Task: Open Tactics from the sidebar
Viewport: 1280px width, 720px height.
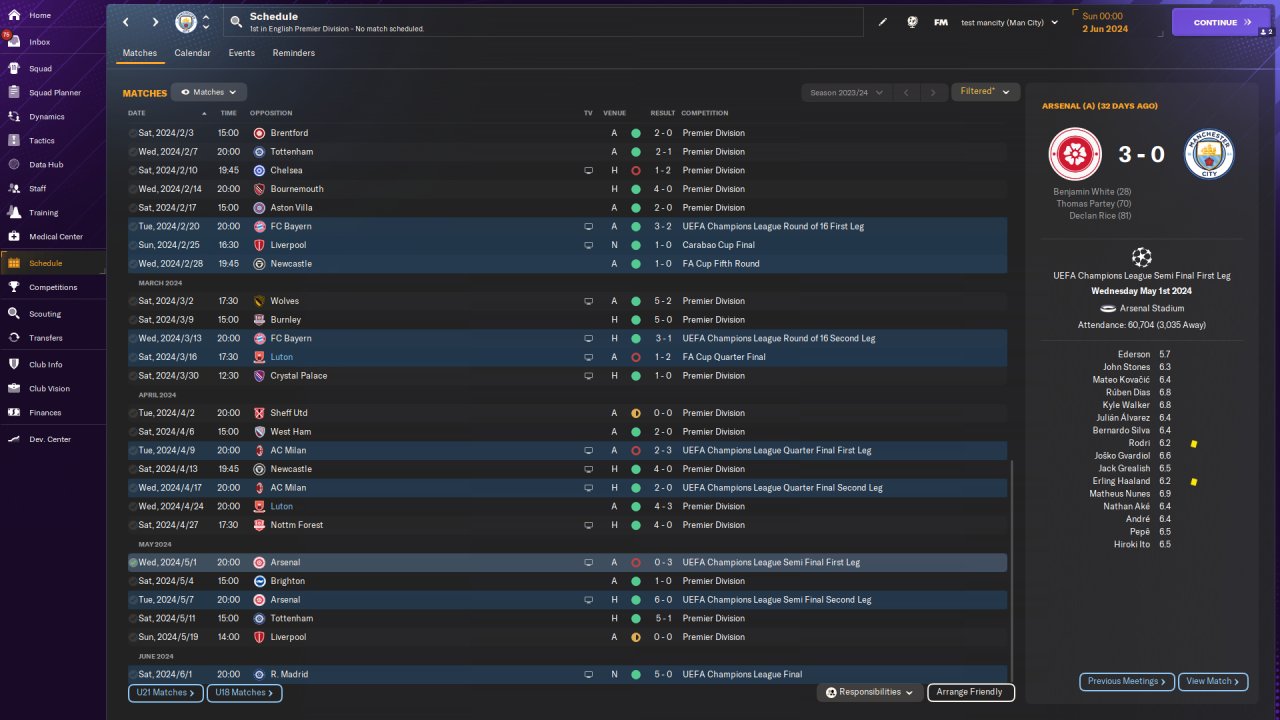Action: coord(42,141)
